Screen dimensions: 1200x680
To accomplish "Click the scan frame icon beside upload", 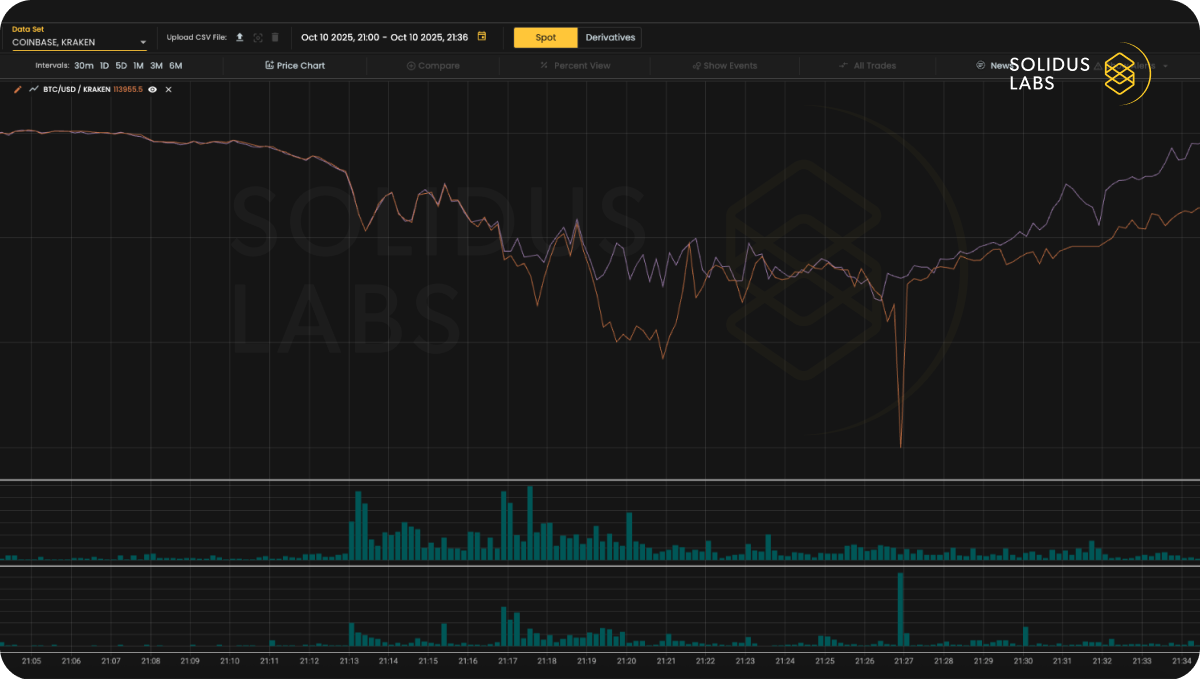I will click(x=257, y=37).
